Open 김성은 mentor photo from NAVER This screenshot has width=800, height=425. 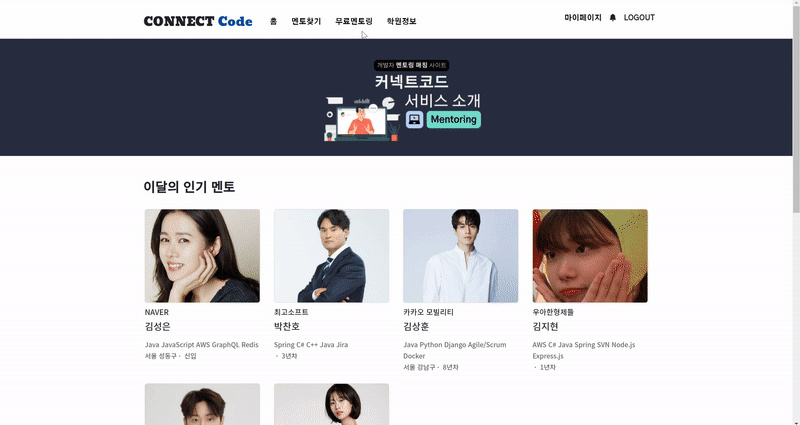pyautogui.click(x=202, y=256)
